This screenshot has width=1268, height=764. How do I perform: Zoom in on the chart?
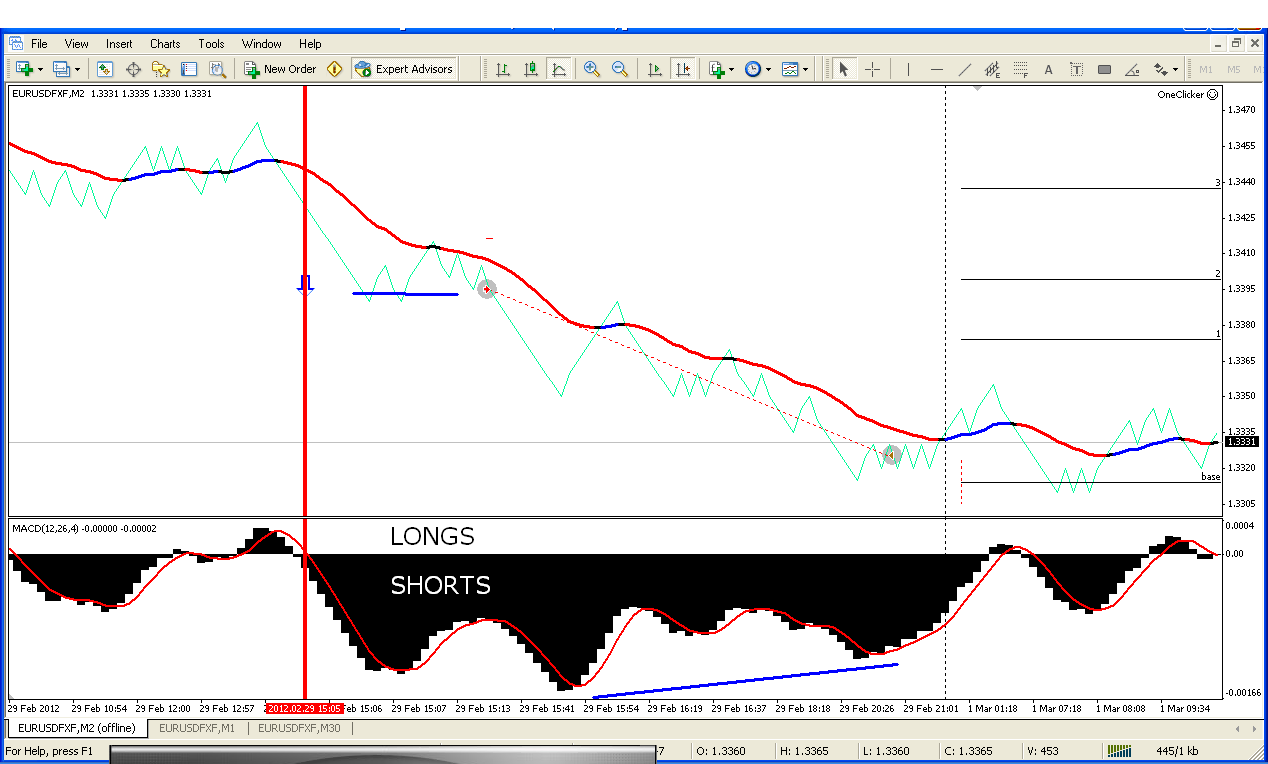tap(592, 69)
